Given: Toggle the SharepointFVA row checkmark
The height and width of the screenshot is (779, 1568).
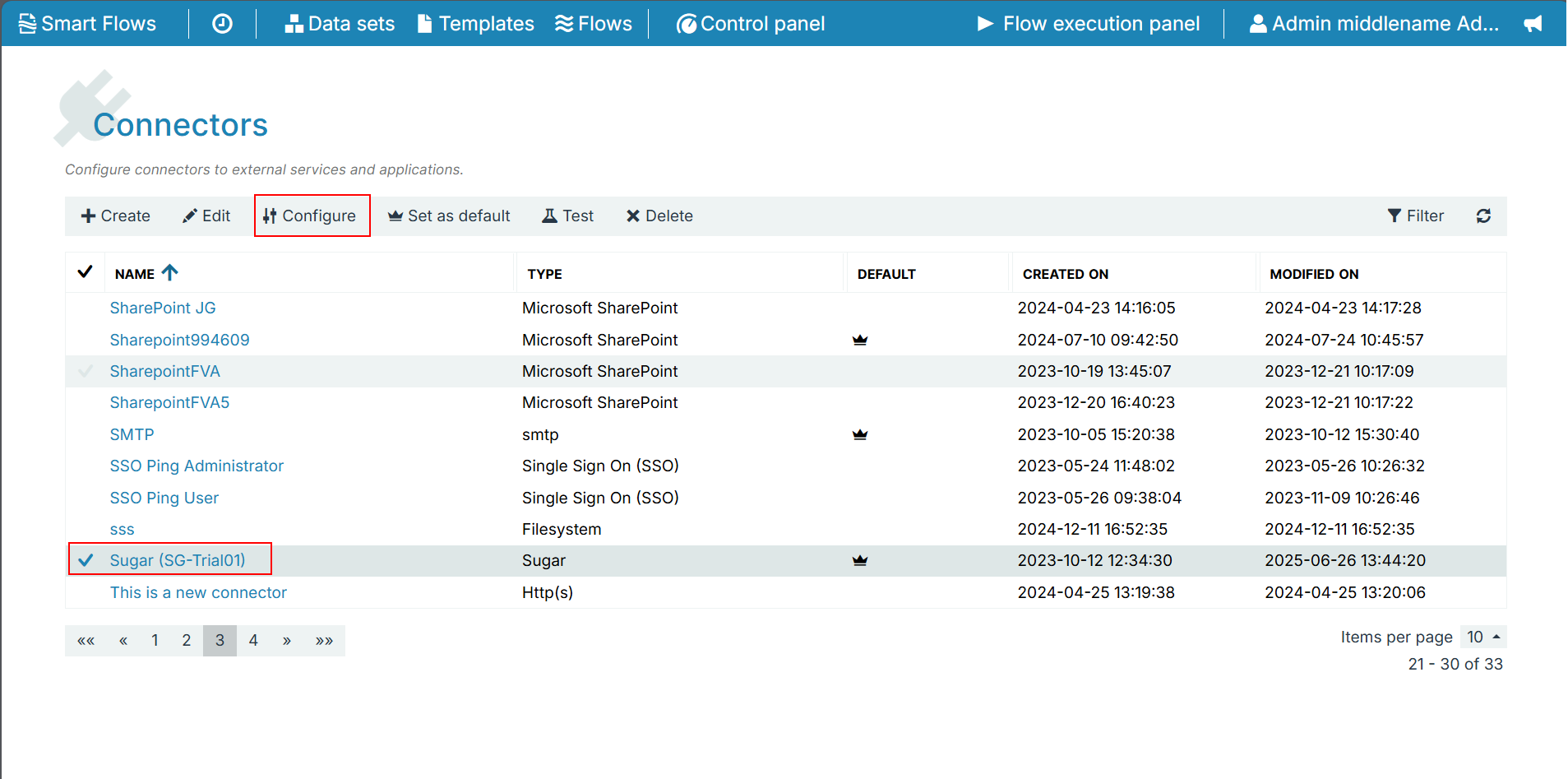Looking at the screenshot, I should coord(86,372).
